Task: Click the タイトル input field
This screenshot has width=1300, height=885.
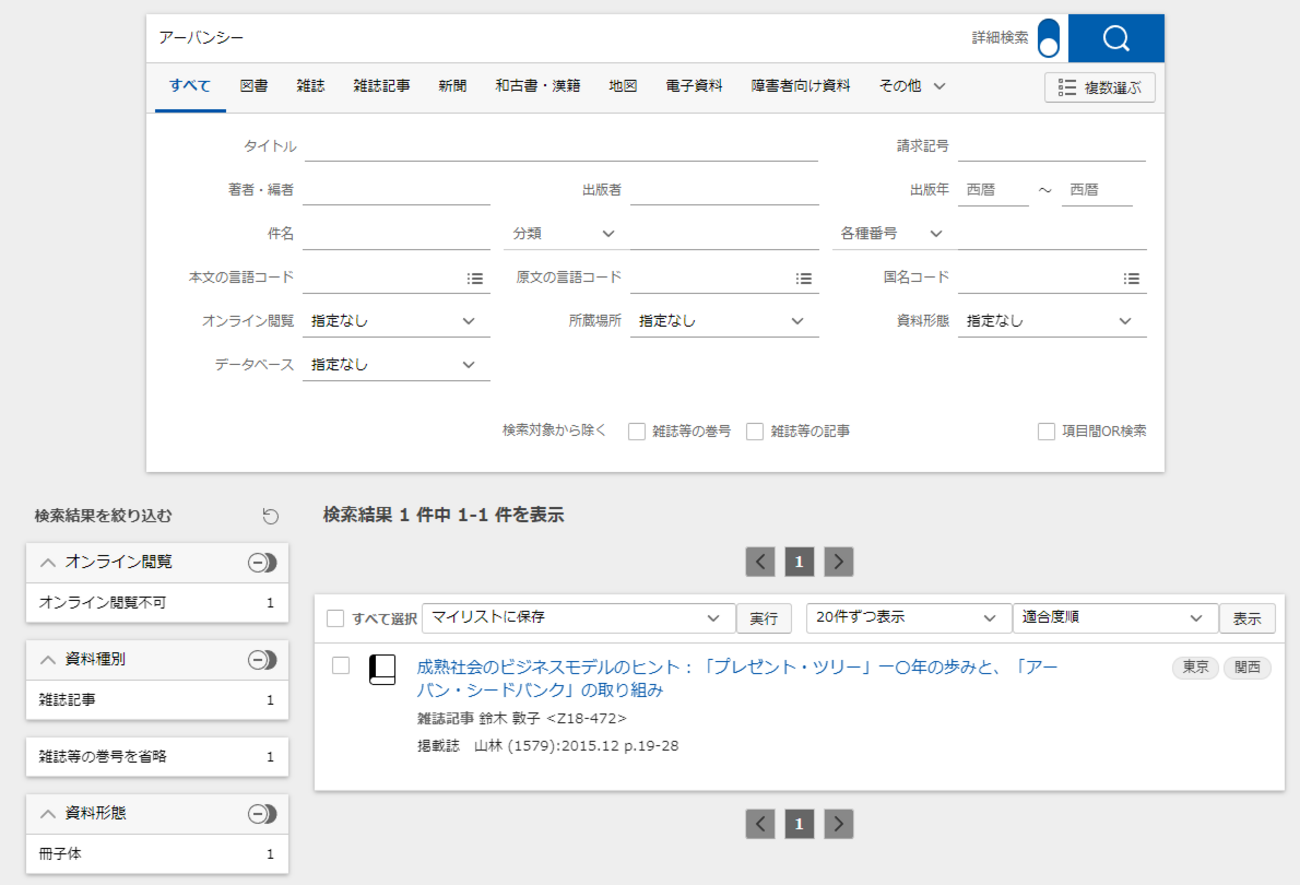Action: click(x=560, y=147)
